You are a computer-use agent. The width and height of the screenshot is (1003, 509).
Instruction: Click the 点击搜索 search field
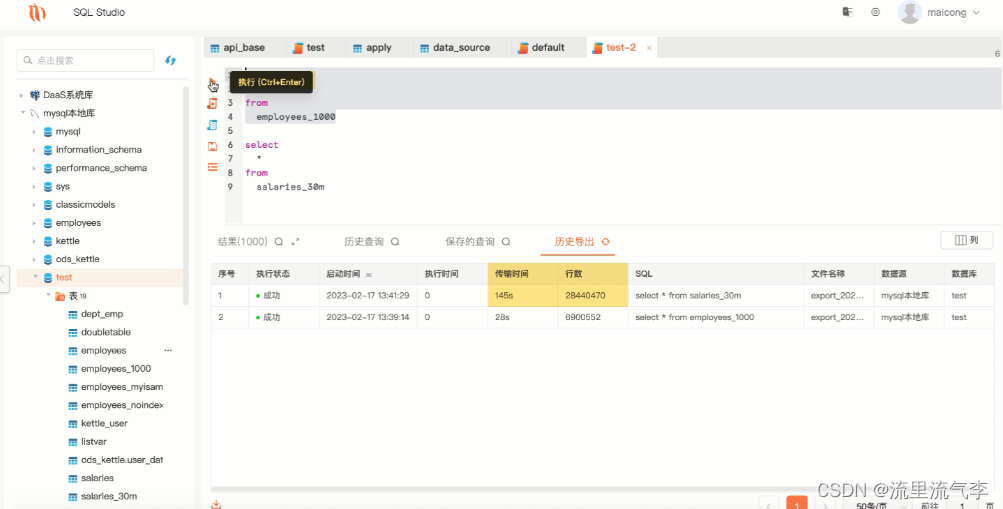tap(85, 60)
